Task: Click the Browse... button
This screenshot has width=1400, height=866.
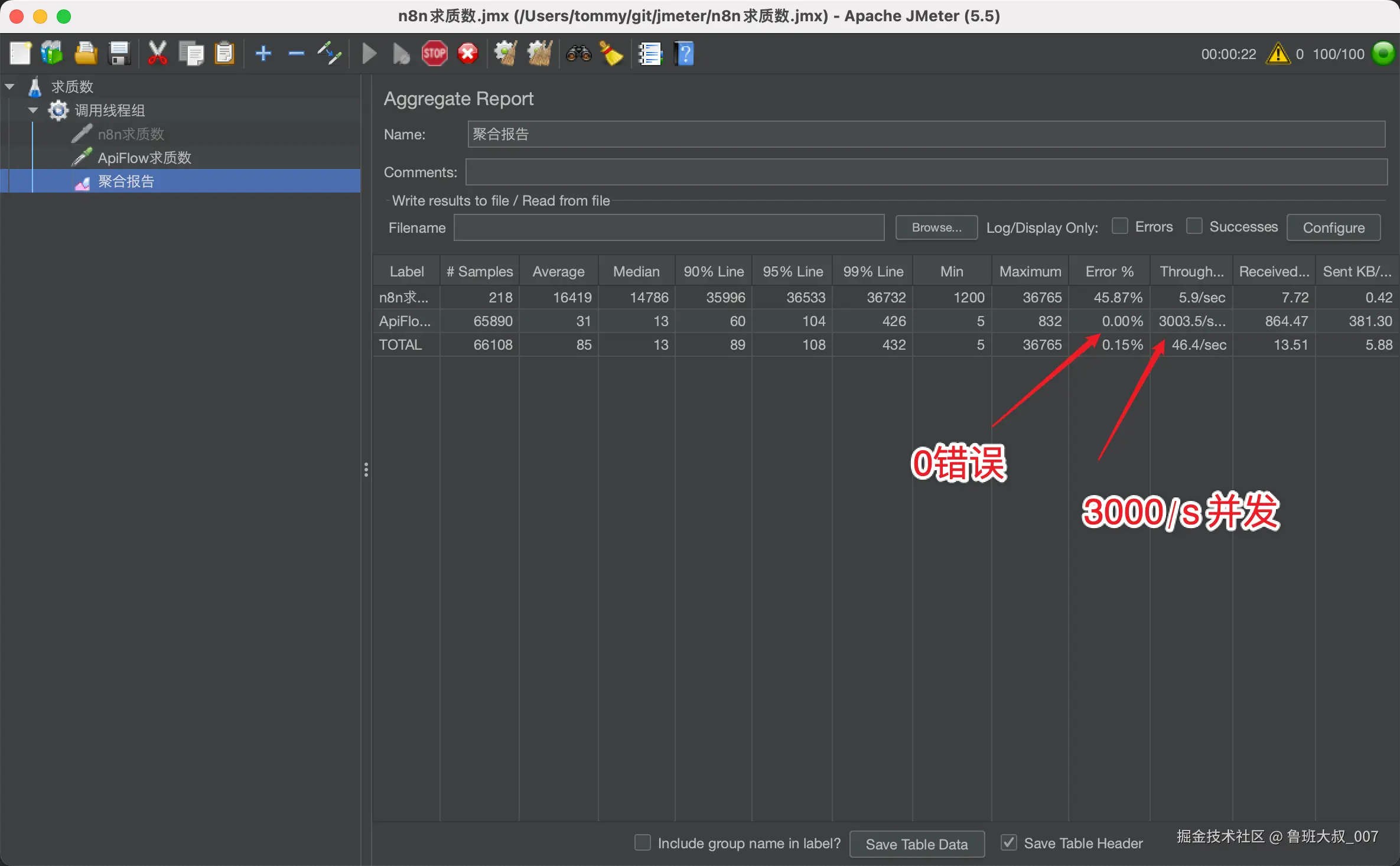Action: coord(936,227)
